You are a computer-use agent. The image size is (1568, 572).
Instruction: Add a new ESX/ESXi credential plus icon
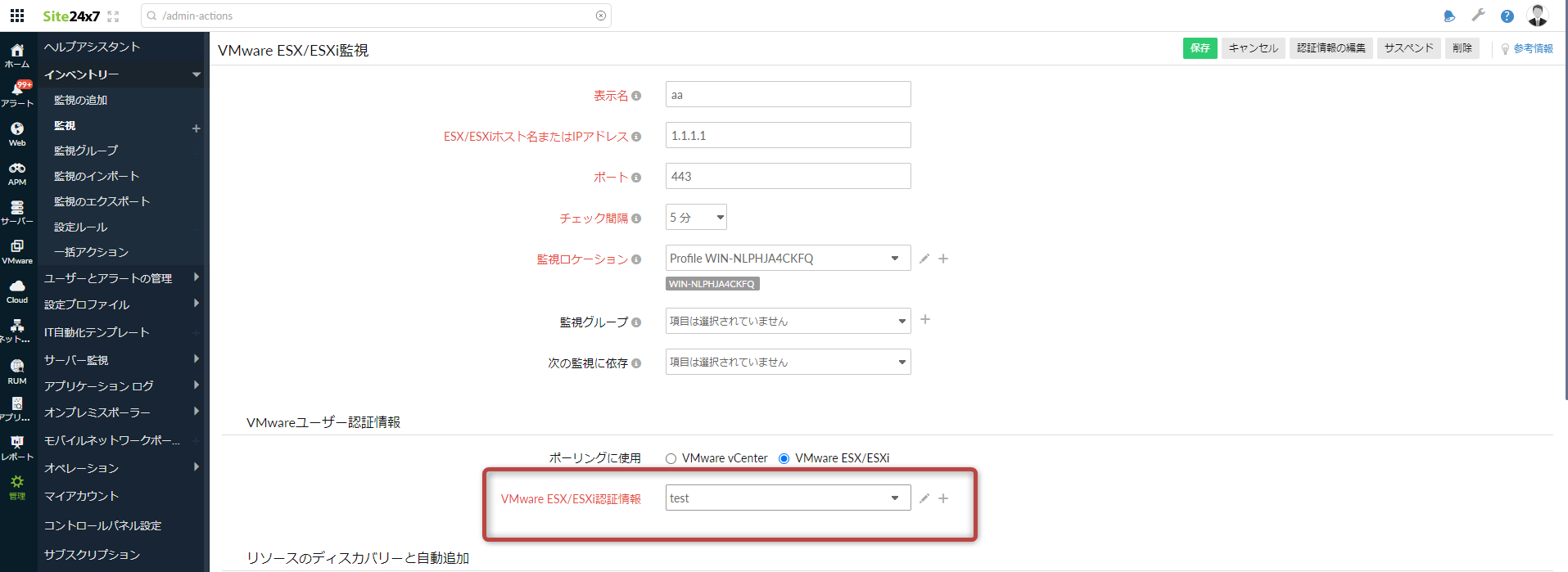pyautogui.click(x=943, y=498)
